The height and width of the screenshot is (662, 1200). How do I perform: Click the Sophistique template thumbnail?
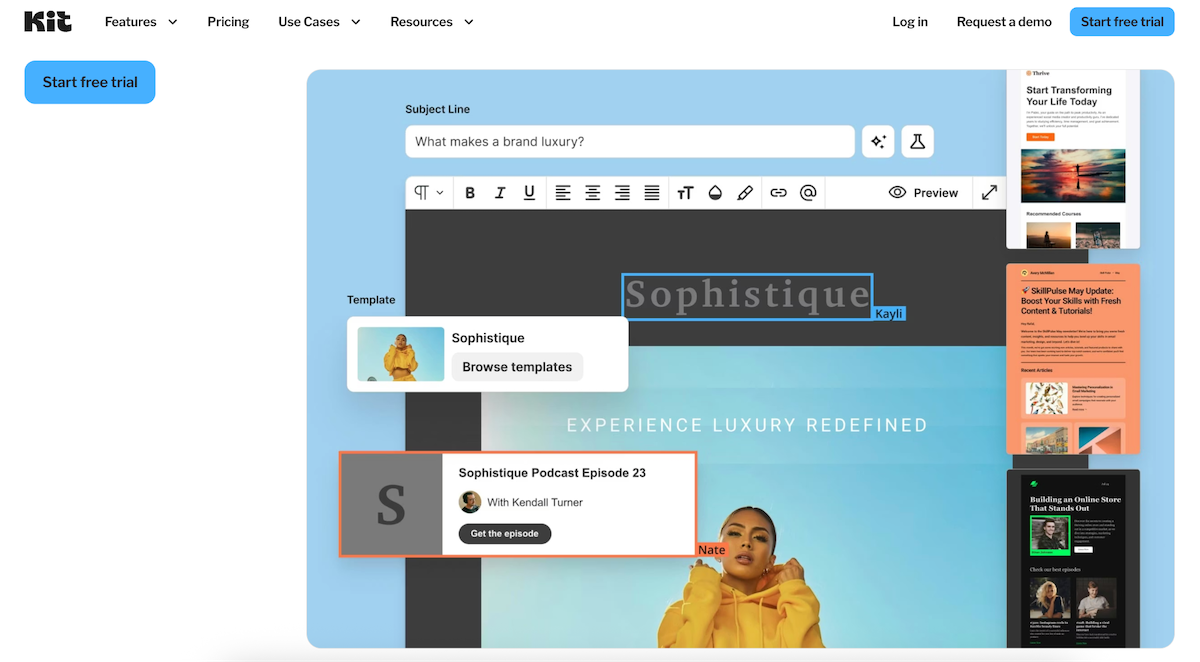pyautogui.click(x=401, y=354)
